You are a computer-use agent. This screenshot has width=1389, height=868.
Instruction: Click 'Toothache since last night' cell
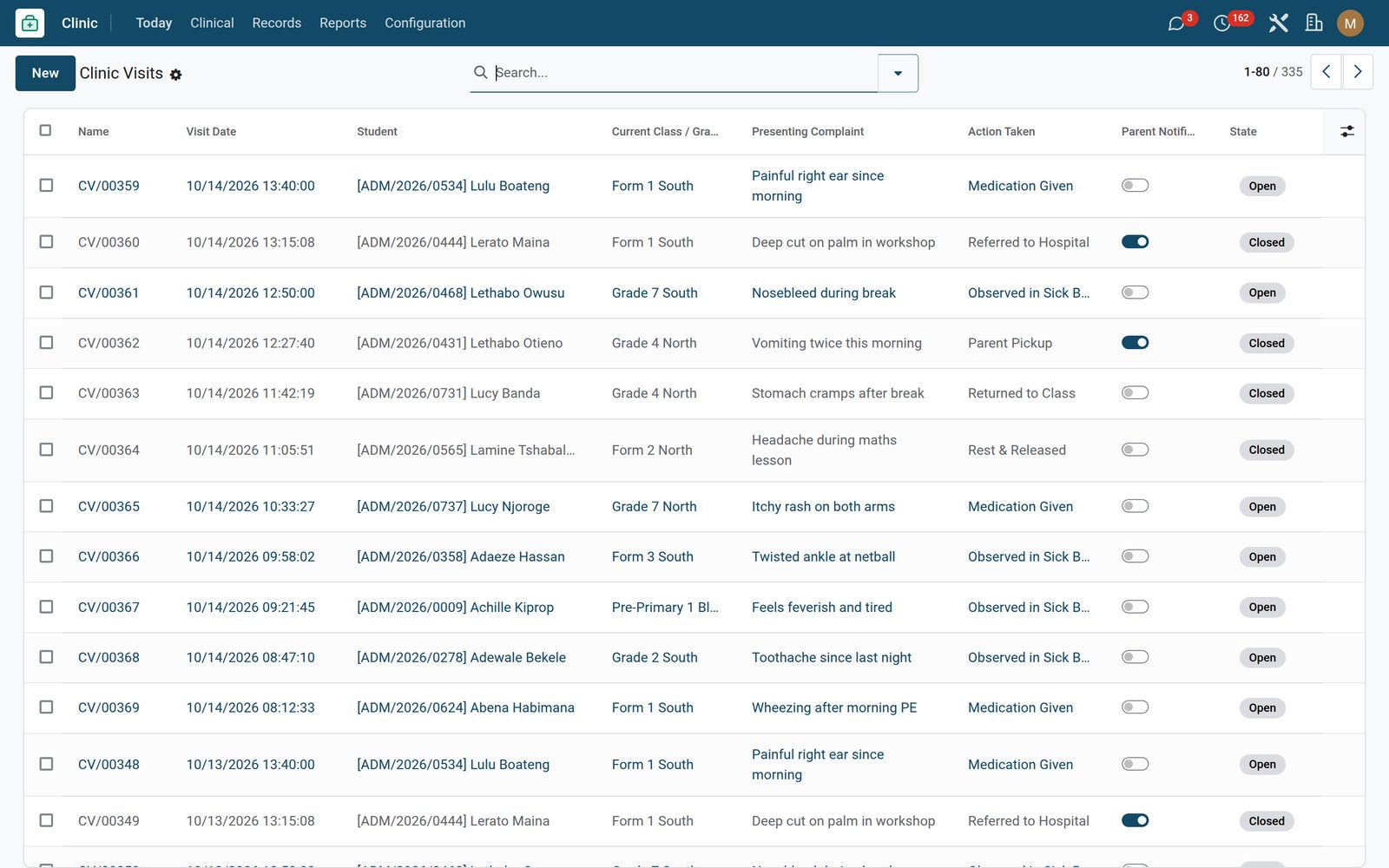(832, 657)
